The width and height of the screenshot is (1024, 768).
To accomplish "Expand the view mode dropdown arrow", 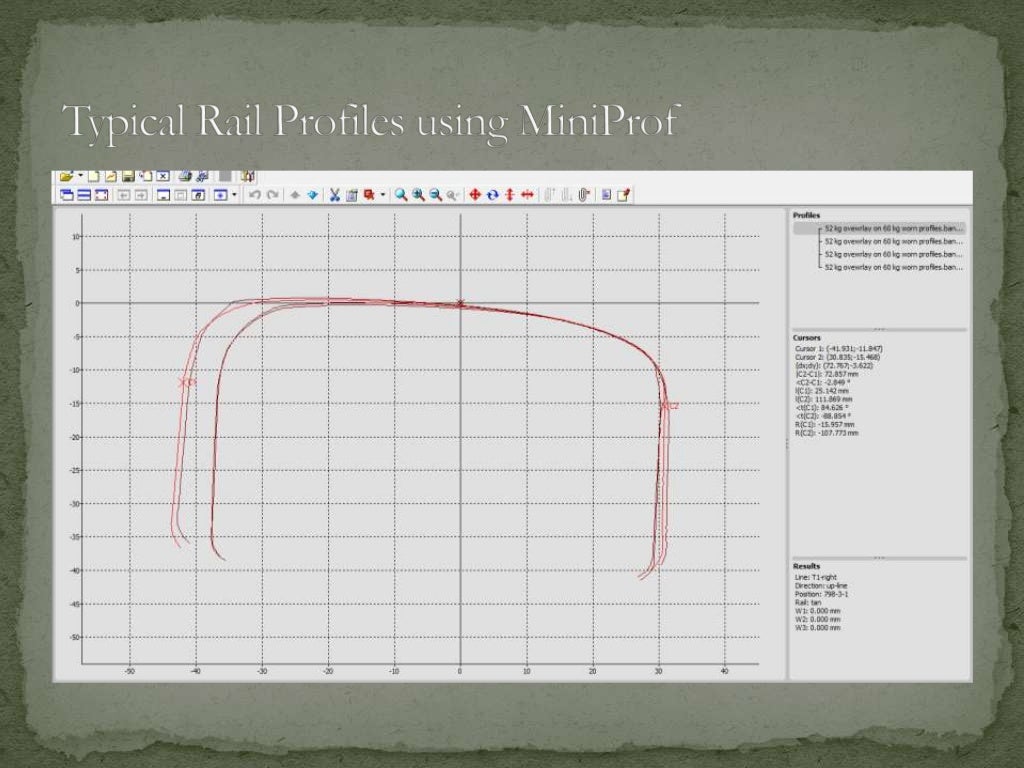I will (x=234, y=194).
